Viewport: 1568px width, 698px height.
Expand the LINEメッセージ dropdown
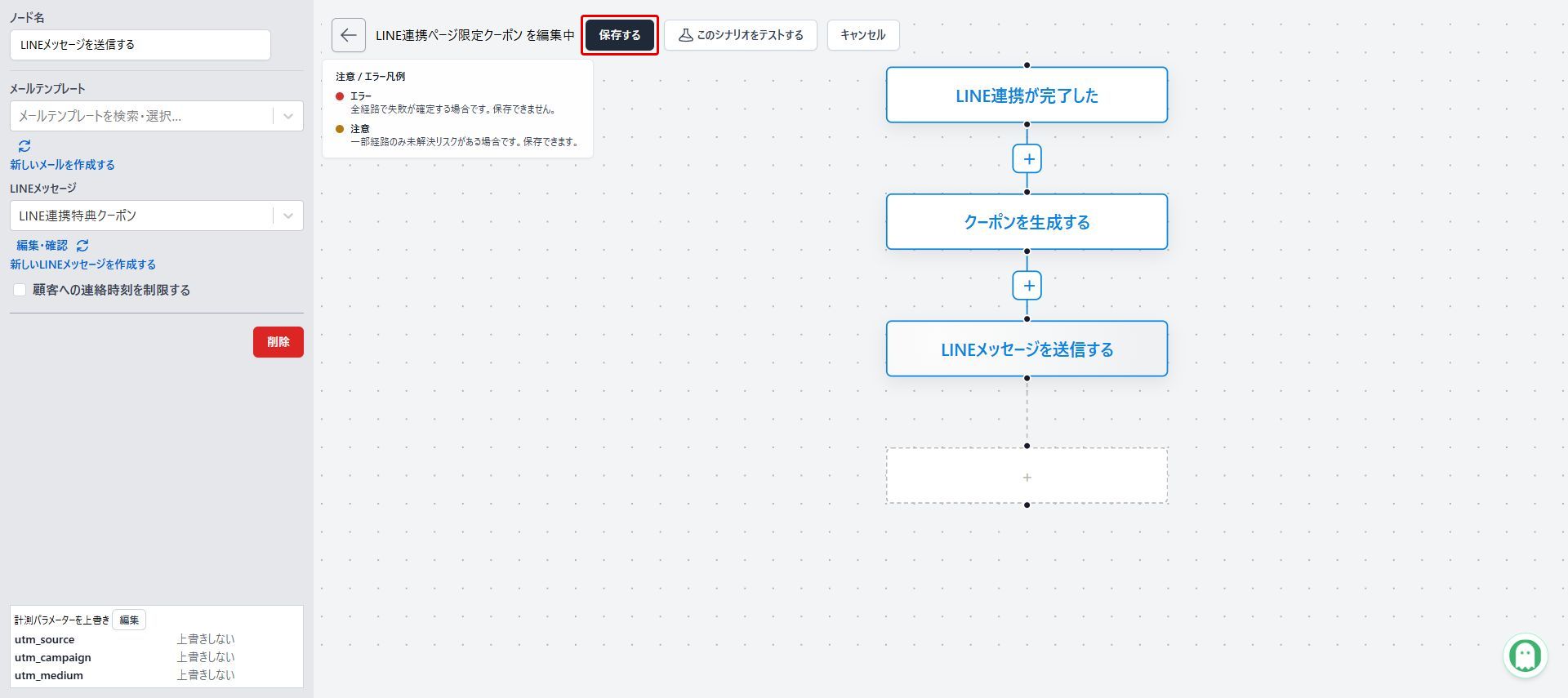pos(157,216)
